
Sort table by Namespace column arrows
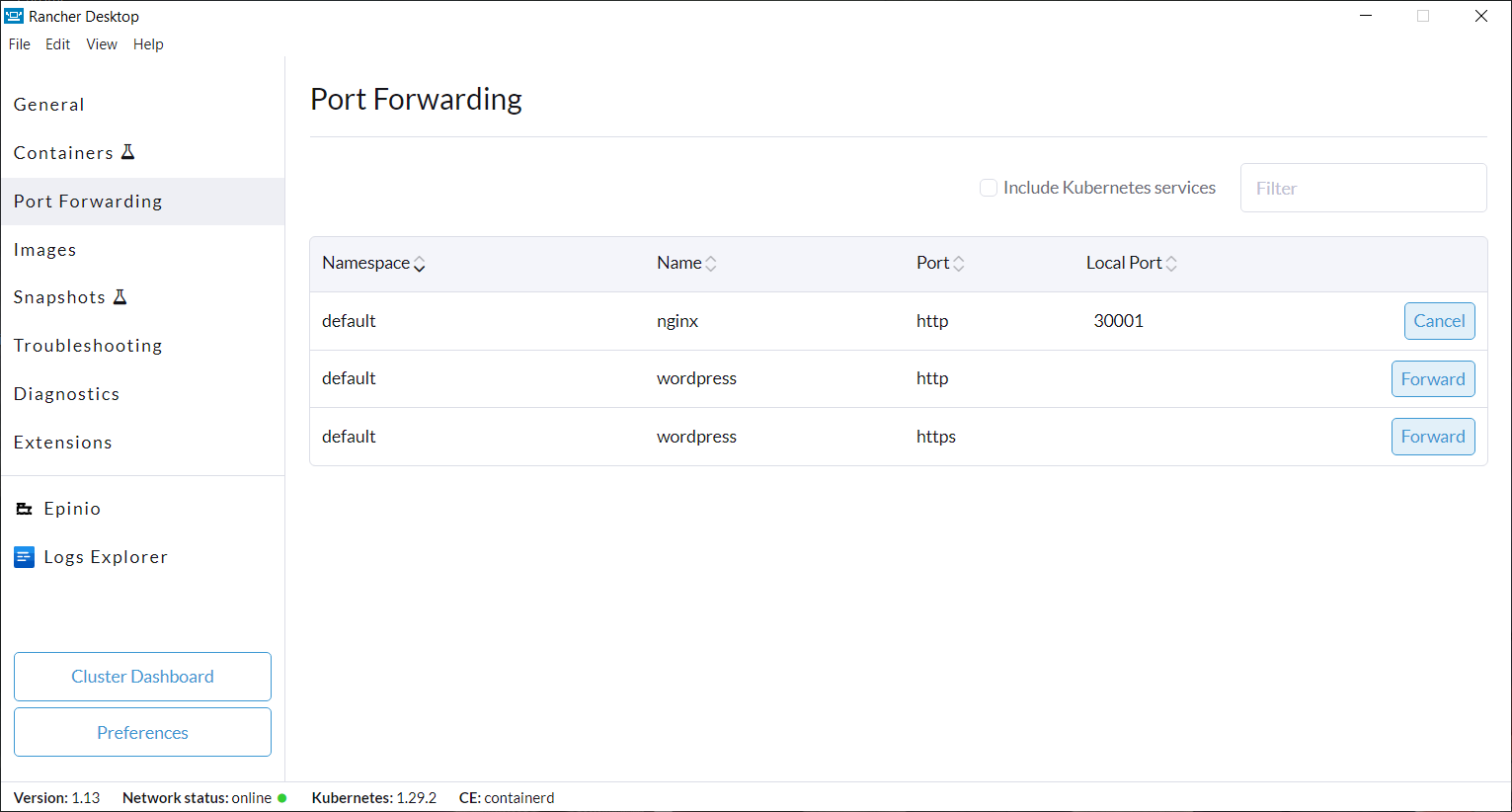(x=420, y=264)
